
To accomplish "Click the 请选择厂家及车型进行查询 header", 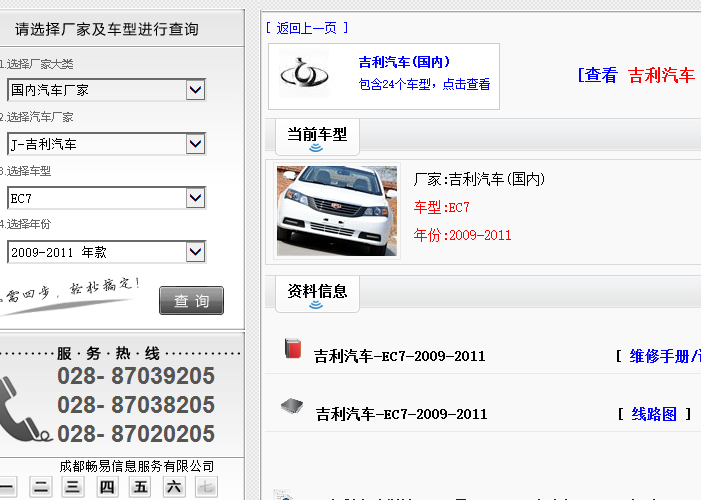I will tap(107, 30).
